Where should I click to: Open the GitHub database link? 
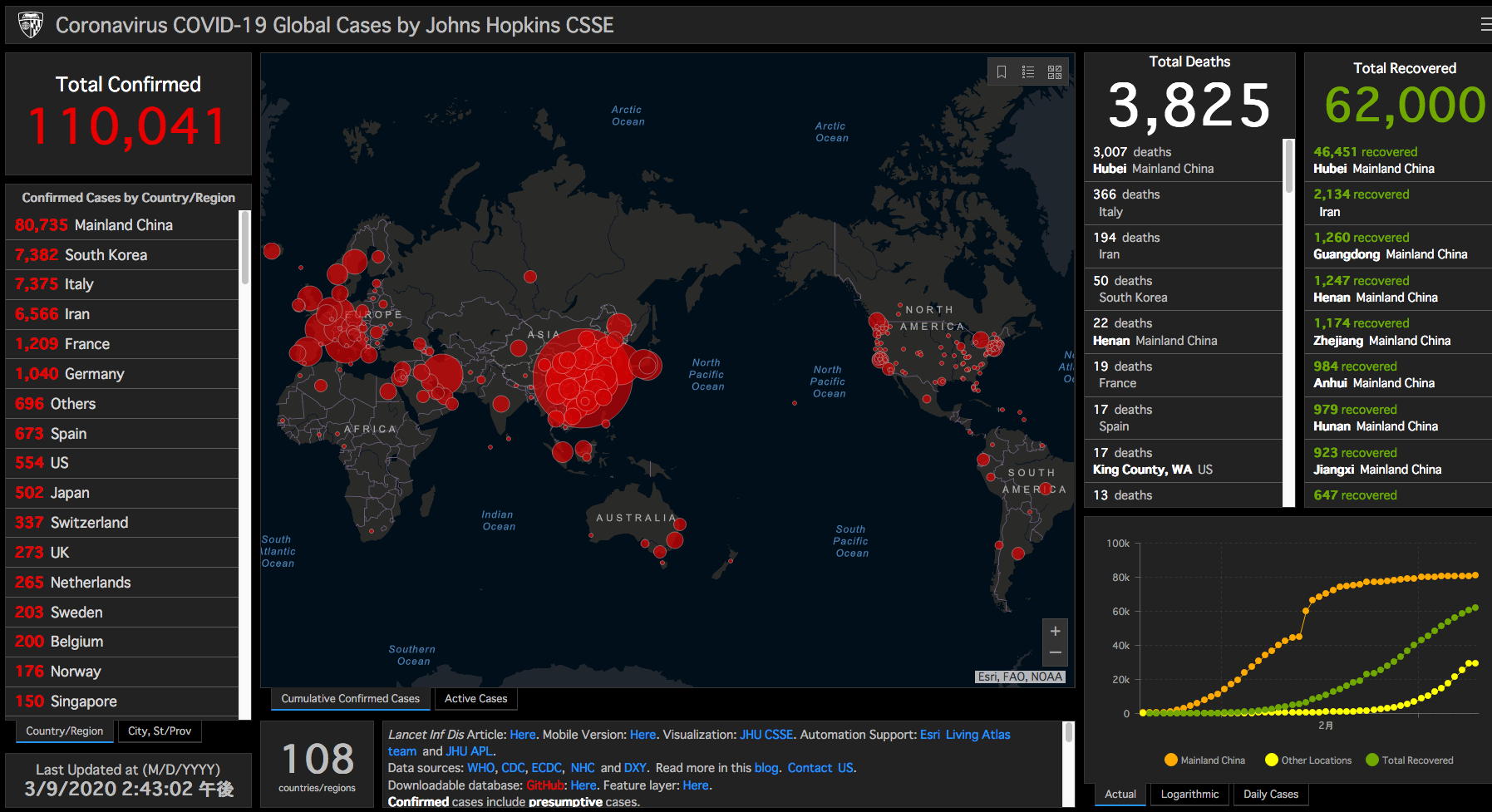pyautogui.click(x=544, y=785)
